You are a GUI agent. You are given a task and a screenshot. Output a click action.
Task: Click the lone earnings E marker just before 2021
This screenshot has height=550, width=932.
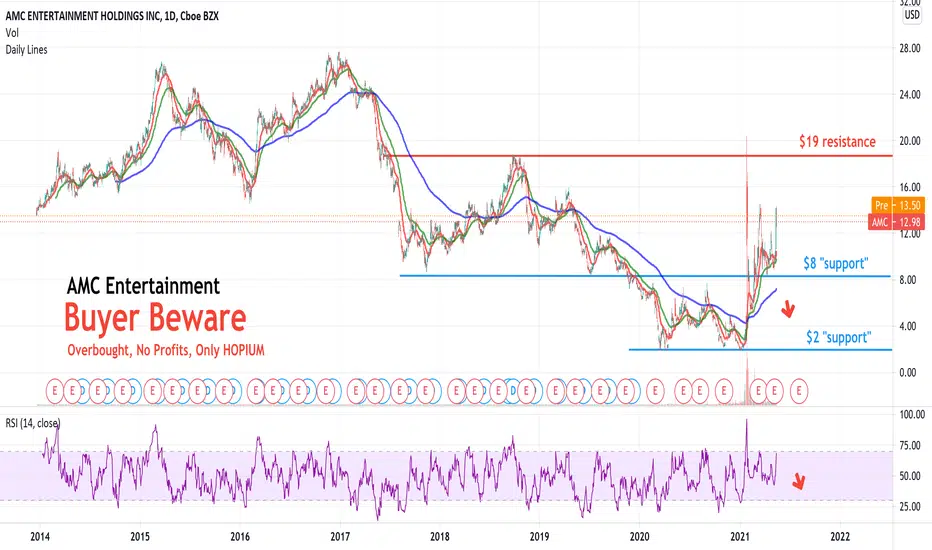pyautogui.click(x=724, y=391)
